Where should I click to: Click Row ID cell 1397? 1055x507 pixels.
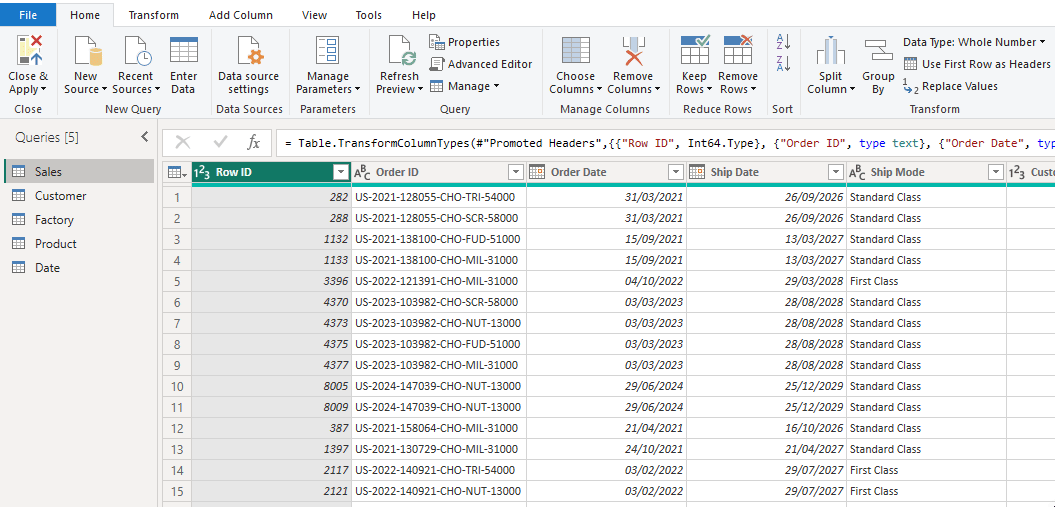[271, 449]
